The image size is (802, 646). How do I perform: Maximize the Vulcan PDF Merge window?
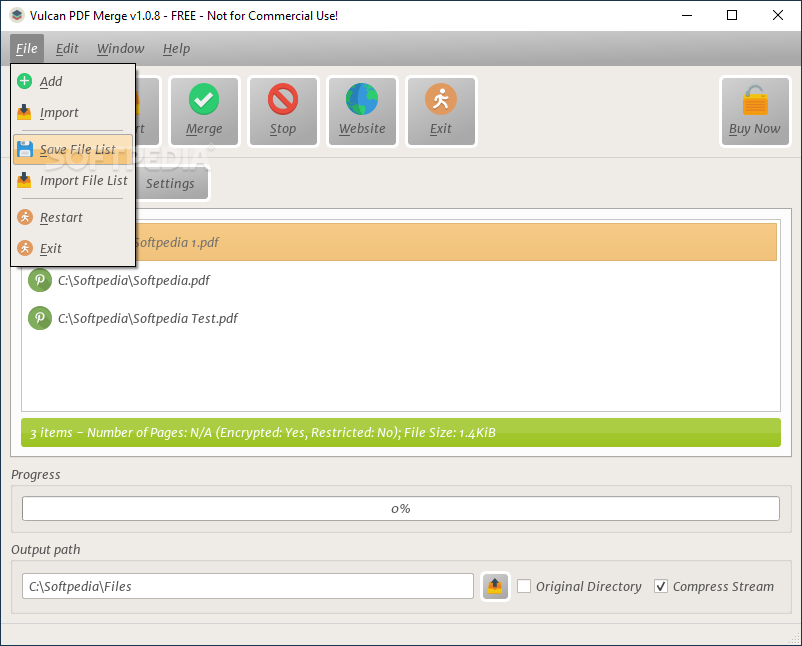(x=732, y=15)
